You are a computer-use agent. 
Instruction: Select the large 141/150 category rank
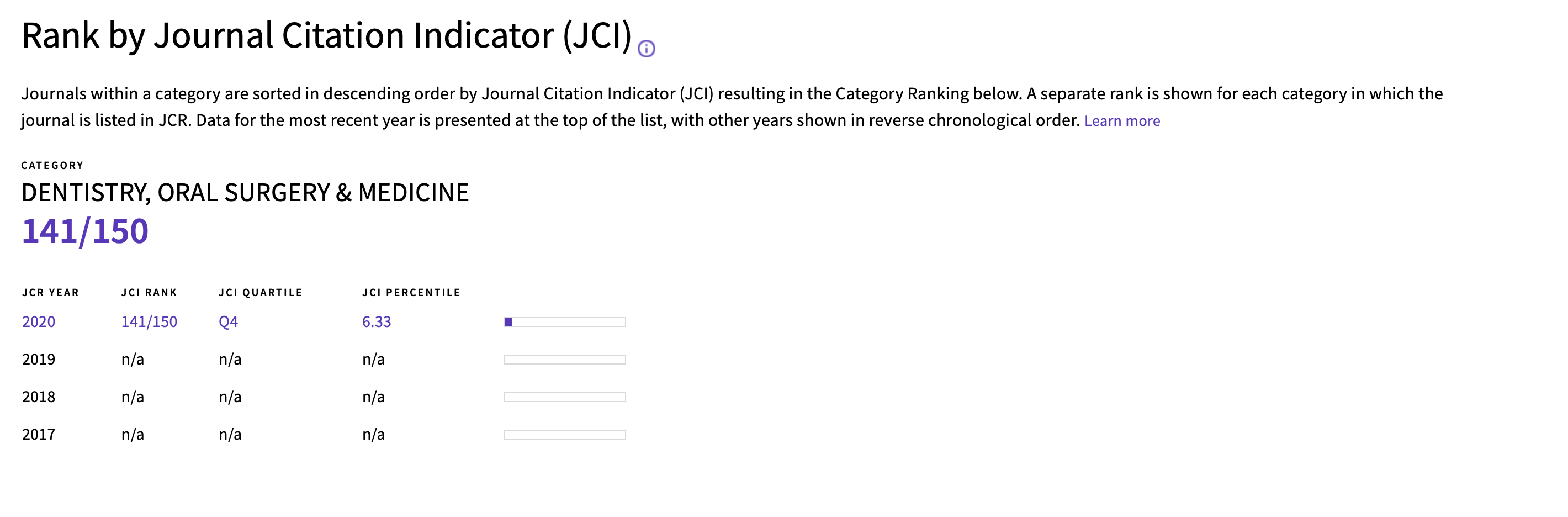pos(84,231)
